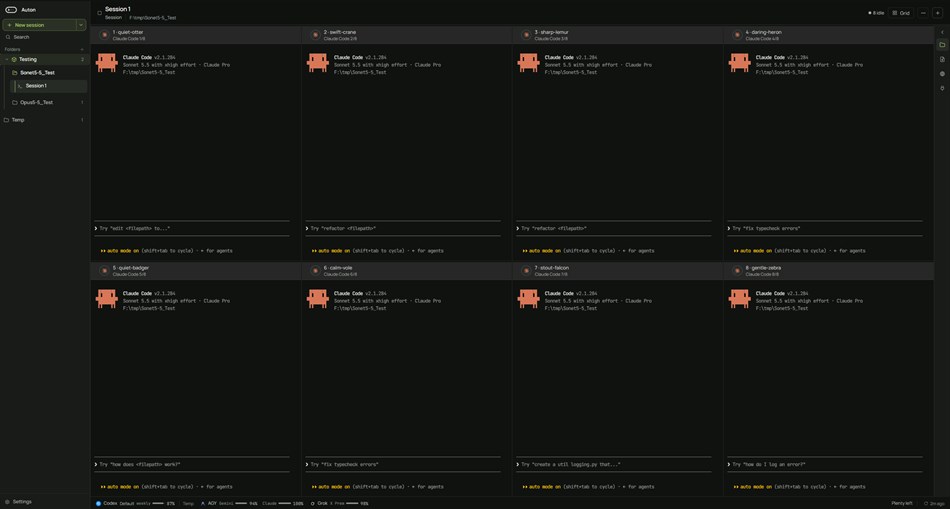The height and width of the screenshot is (509, 950).
Task: Click the agent icon of quiet-otter pane
Action: coord(104,35)
